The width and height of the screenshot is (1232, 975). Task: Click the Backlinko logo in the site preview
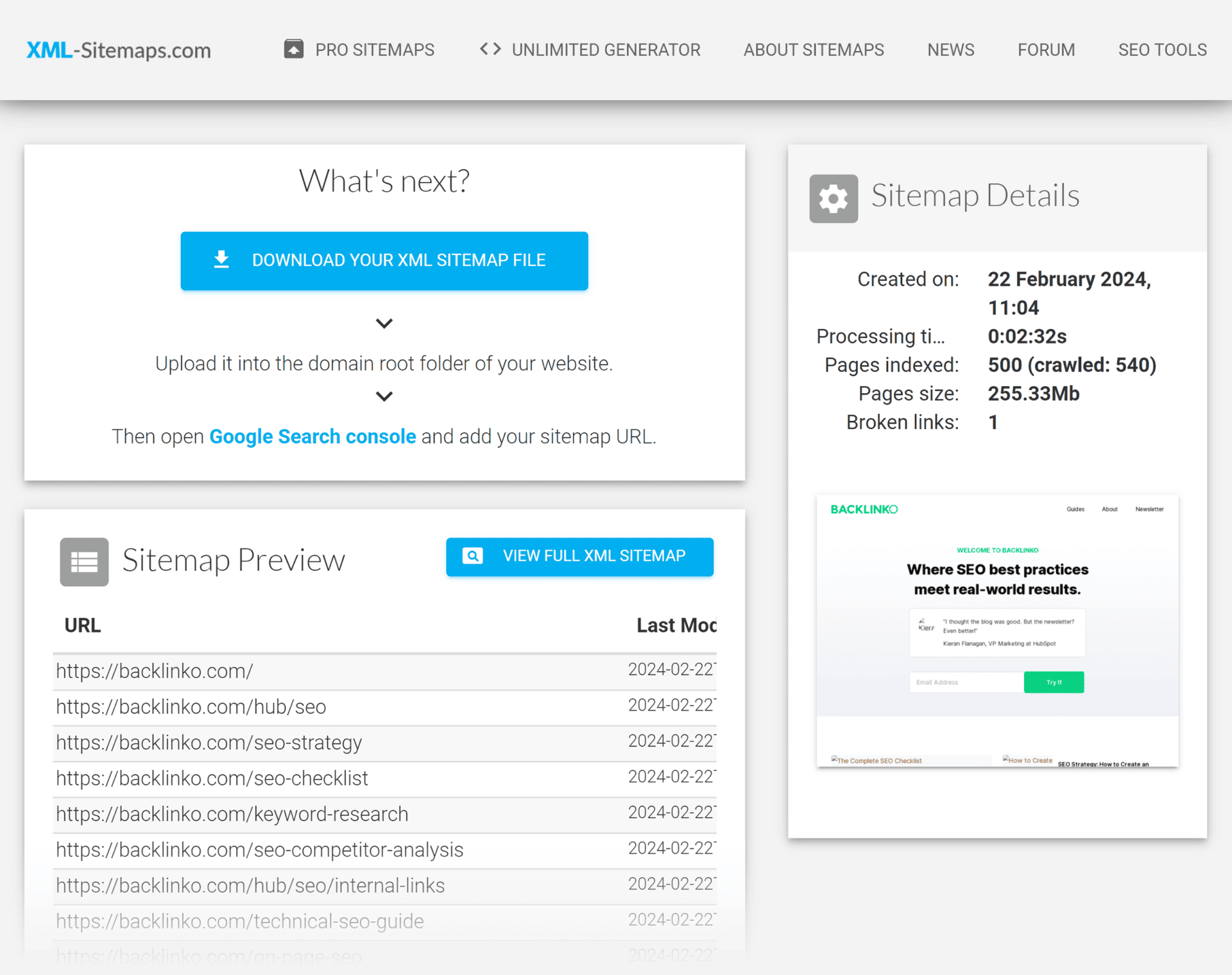pyautogui.click(x=863, y=509)
